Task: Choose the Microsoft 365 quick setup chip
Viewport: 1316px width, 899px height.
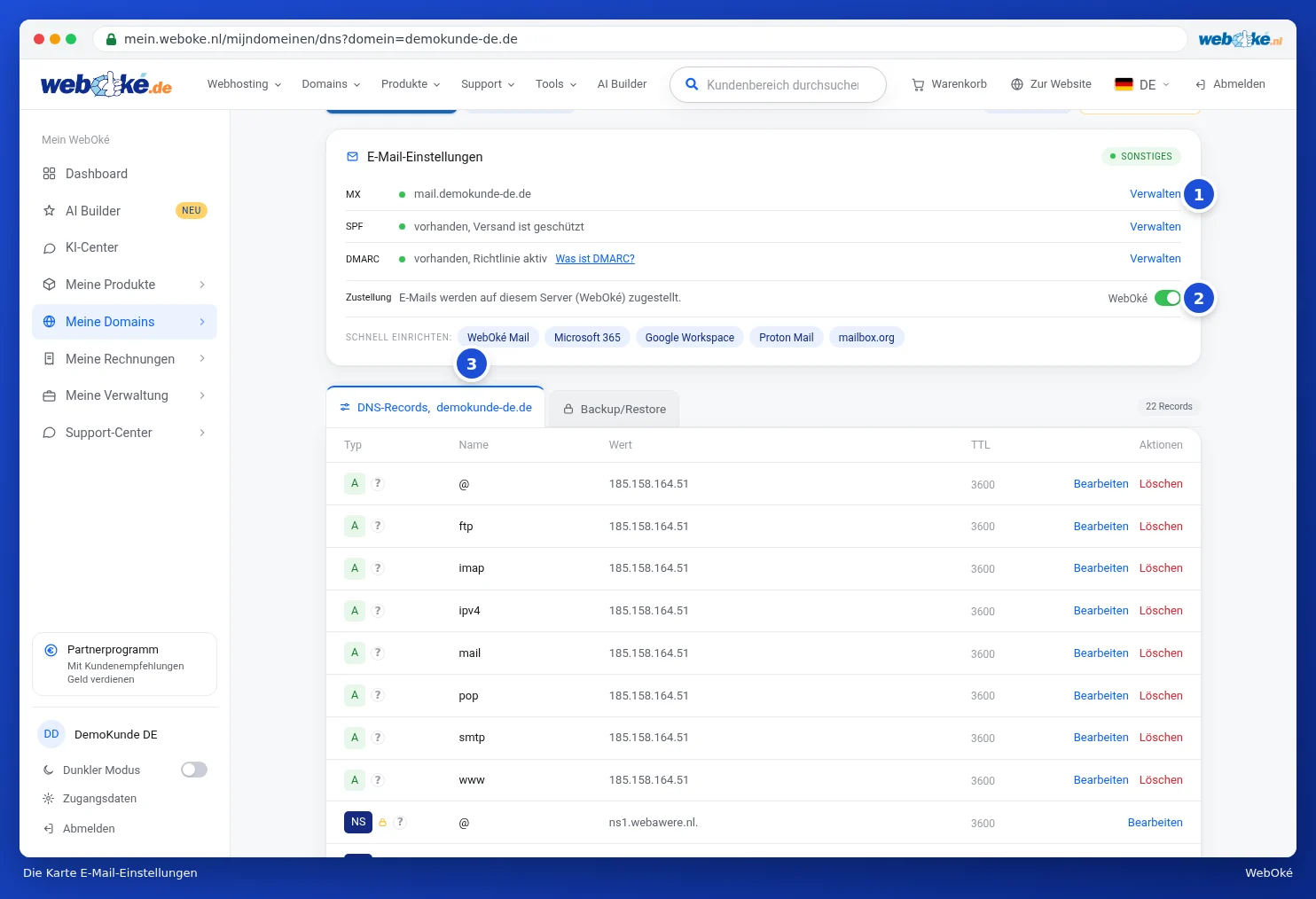Action: [x=587, y=338]
